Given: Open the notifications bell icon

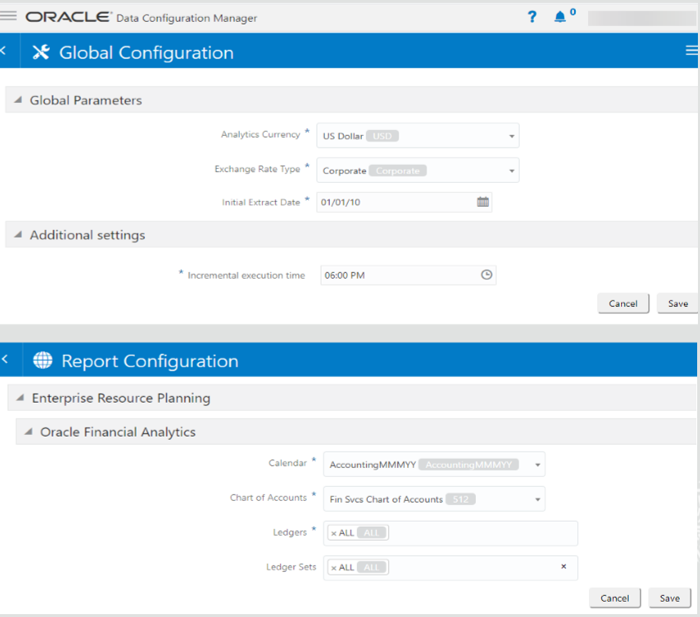Looking at the screenshot, I should point(560,17).
